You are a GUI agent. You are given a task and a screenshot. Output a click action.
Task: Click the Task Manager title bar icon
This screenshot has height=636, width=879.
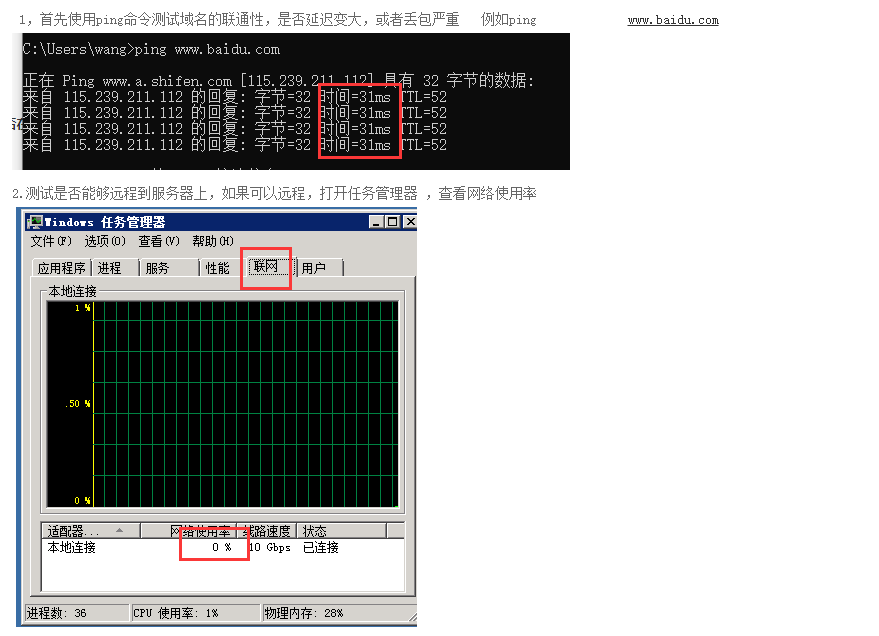point(35,222)
